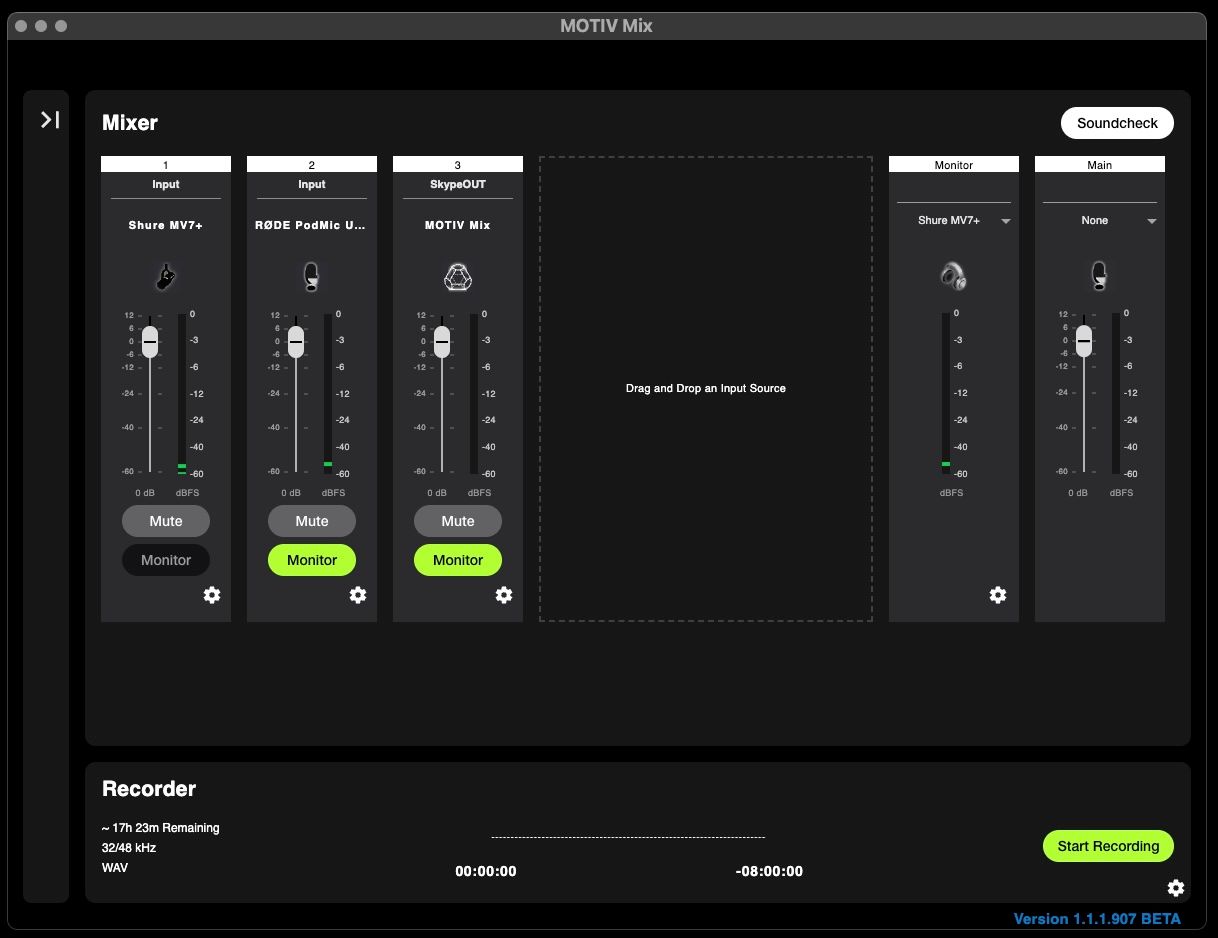Select the Main channel header
This screenshot has width=1218, height=938.
1100,164
